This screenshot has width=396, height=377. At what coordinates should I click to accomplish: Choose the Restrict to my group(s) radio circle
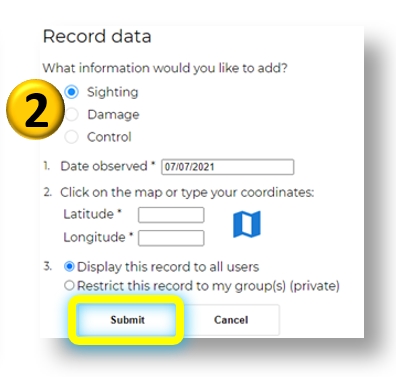[69, 285]
